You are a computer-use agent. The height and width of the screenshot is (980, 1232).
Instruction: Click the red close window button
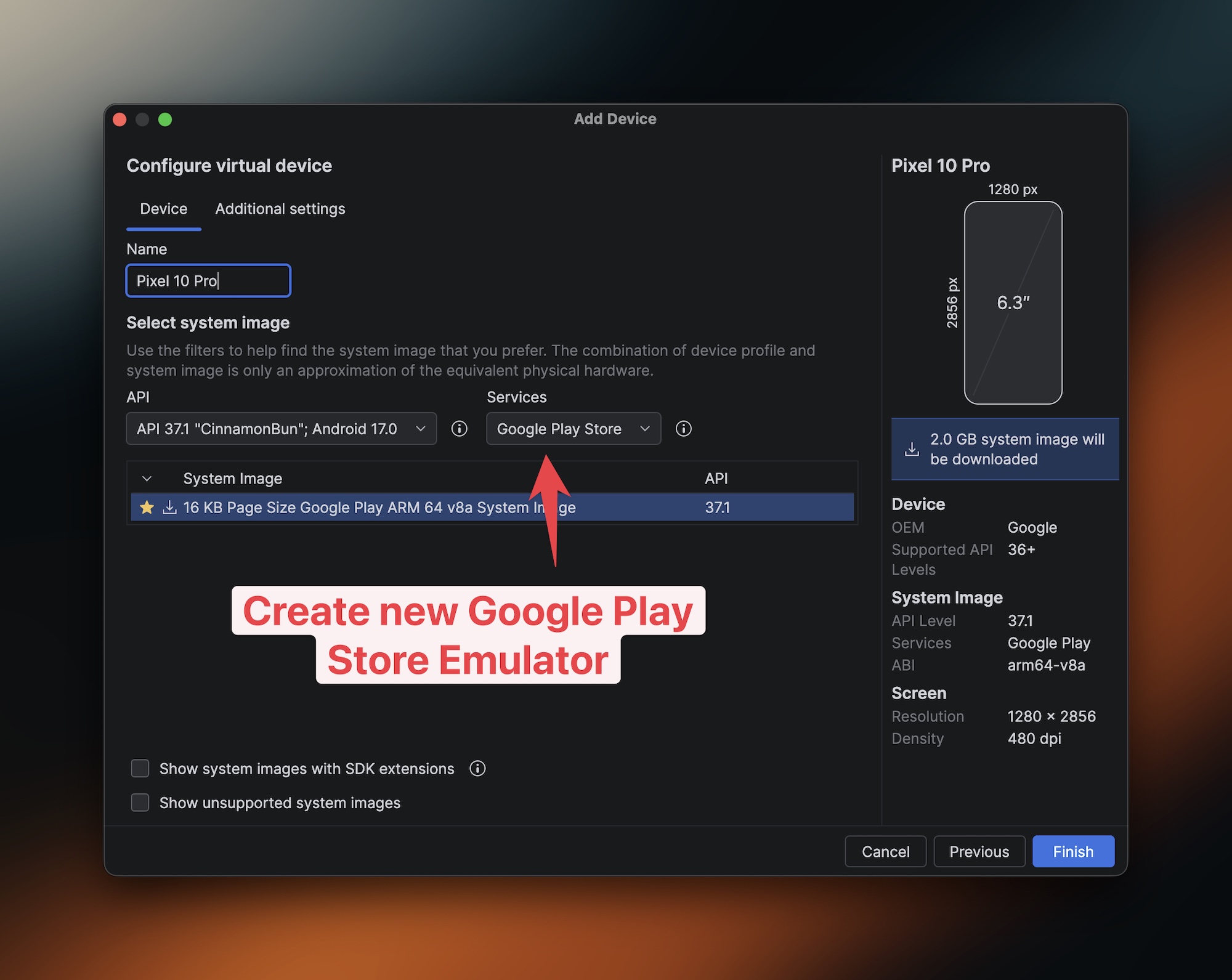[120, 119]
